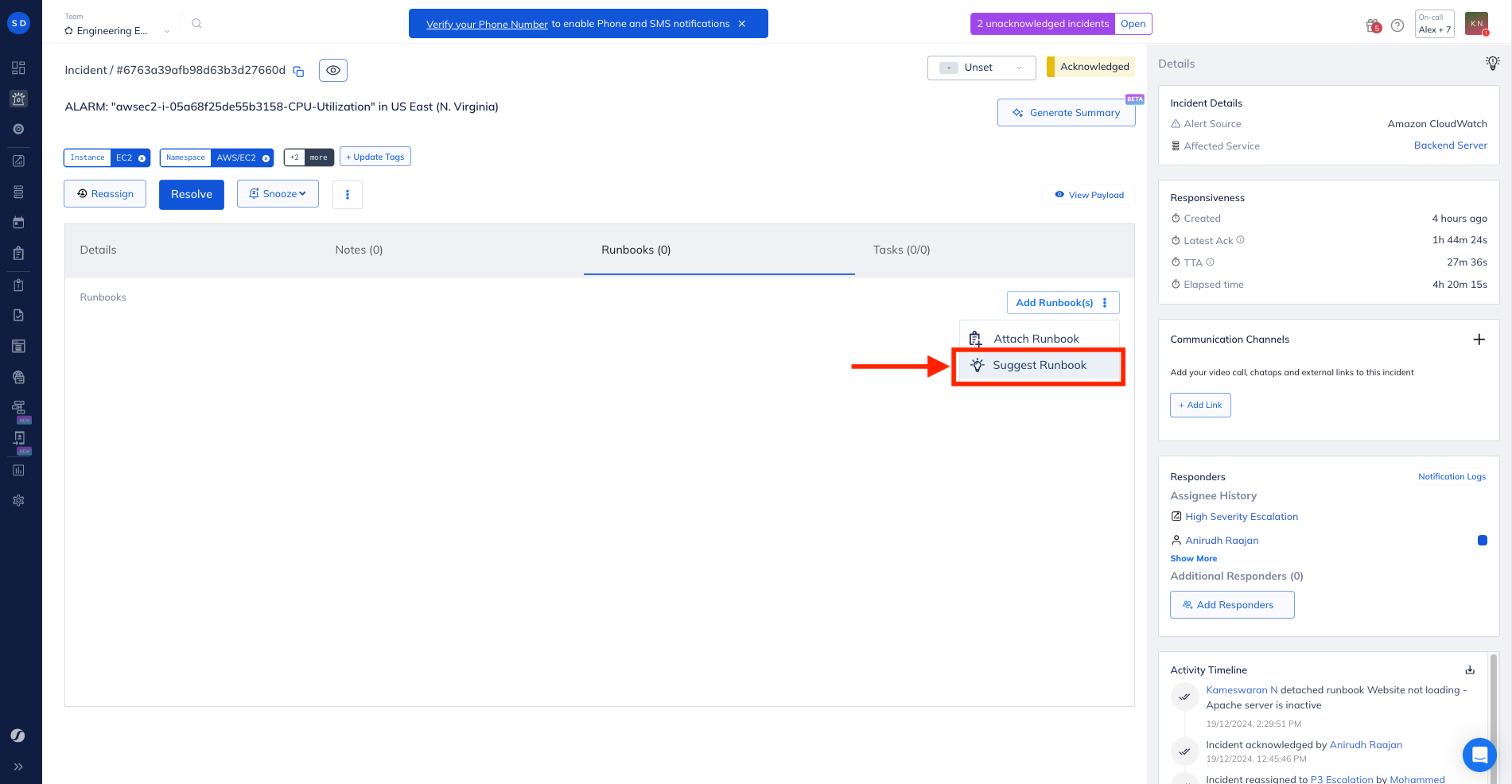The image size is (1512, 784).
Task: Open the gift notifications icon
Action: click(x=1373, y=25)
